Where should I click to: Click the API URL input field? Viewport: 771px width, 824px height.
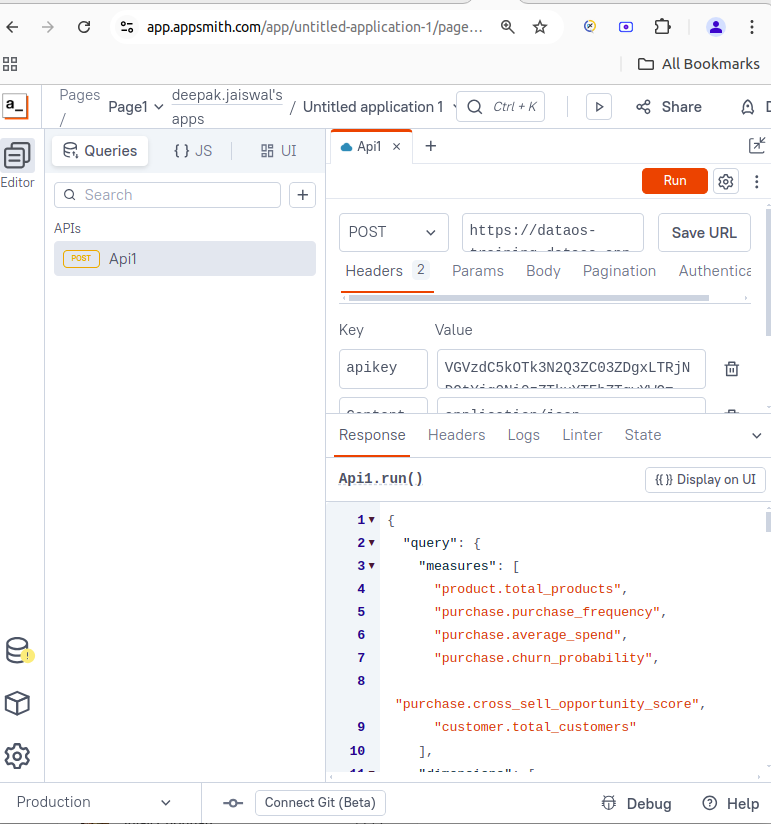[x=553, y=232]
